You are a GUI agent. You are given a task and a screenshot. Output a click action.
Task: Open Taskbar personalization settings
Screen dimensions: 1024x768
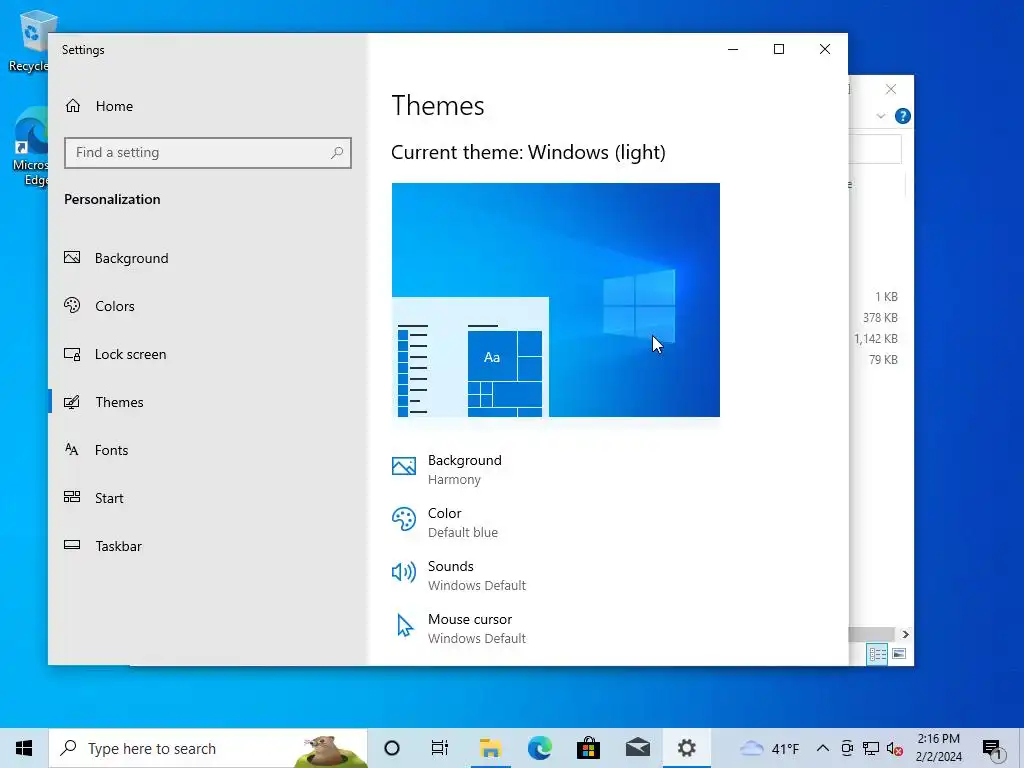[103, 546]
